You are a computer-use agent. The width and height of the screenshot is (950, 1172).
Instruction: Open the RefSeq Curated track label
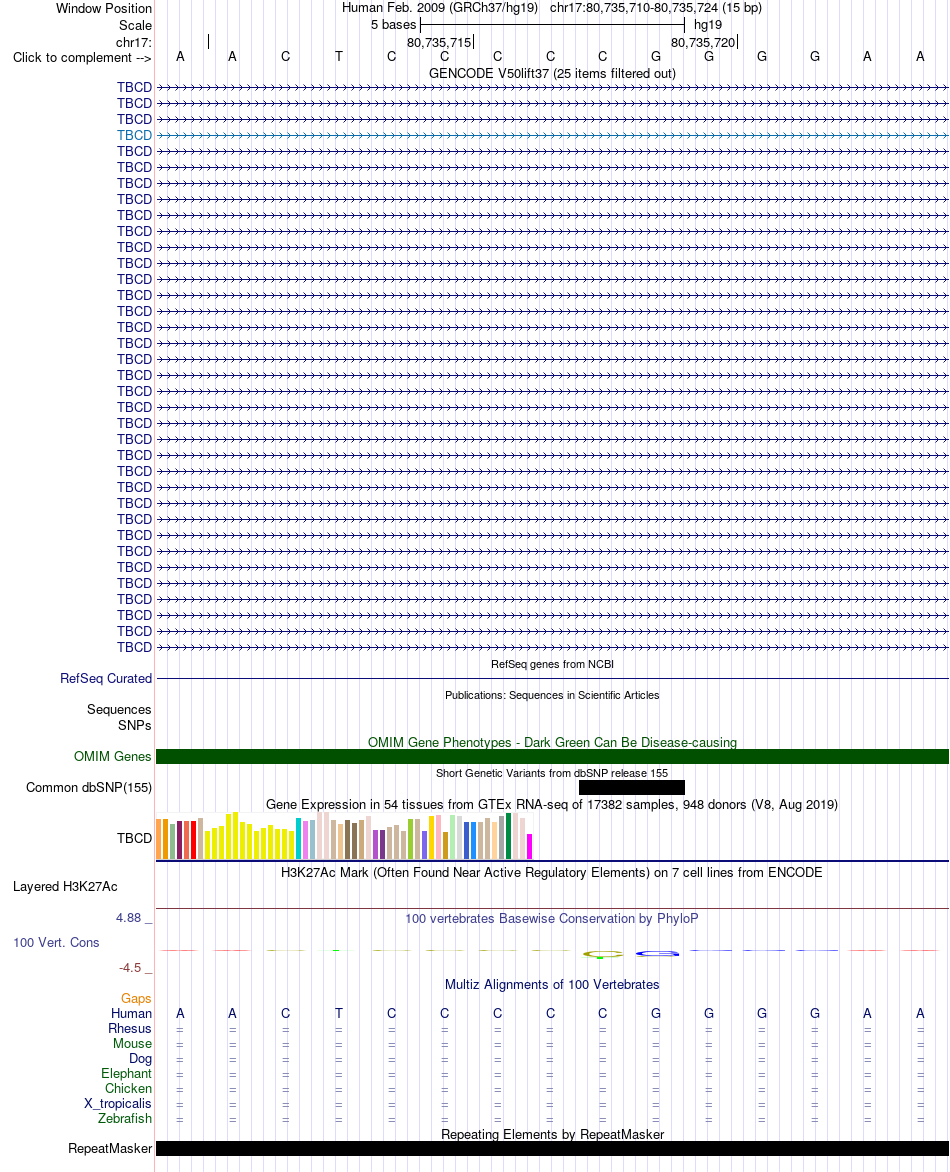click(105, 679)
